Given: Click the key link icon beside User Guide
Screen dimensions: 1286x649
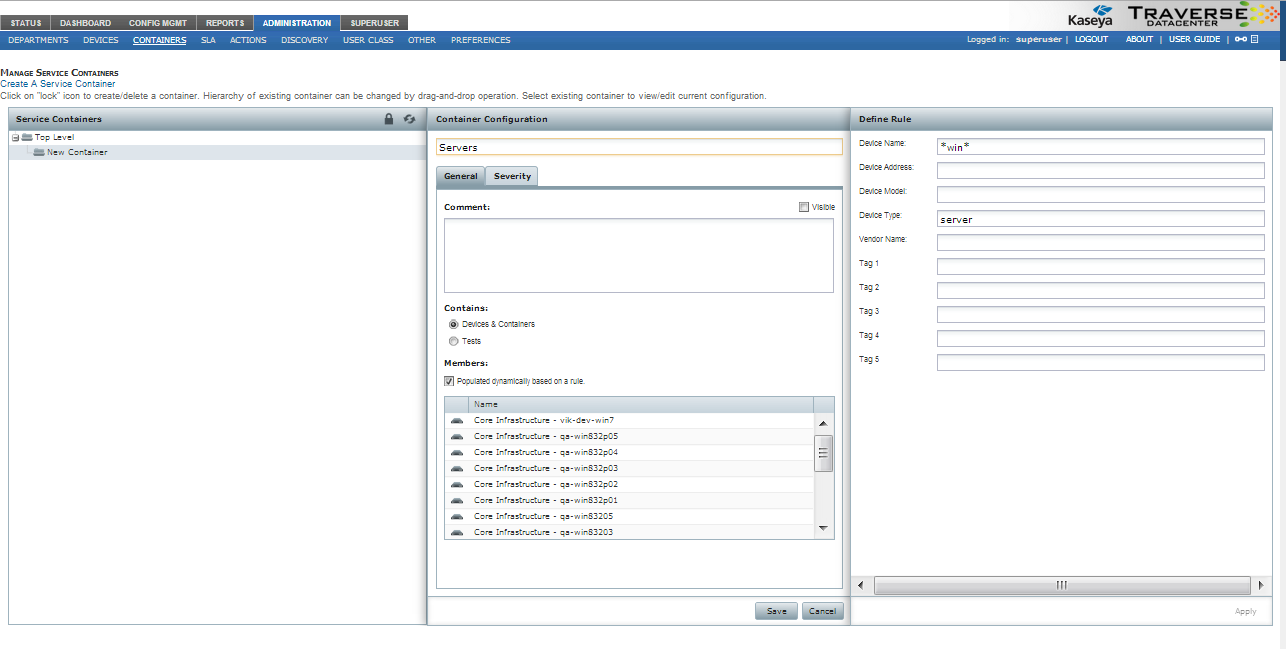Looking at the screenshot, I should tap(1241, 40).
